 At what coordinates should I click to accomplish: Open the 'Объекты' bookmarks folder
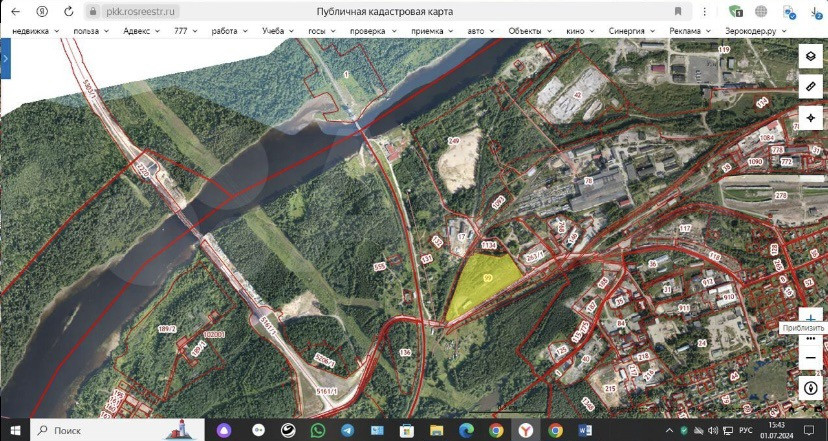click(530, 31)
